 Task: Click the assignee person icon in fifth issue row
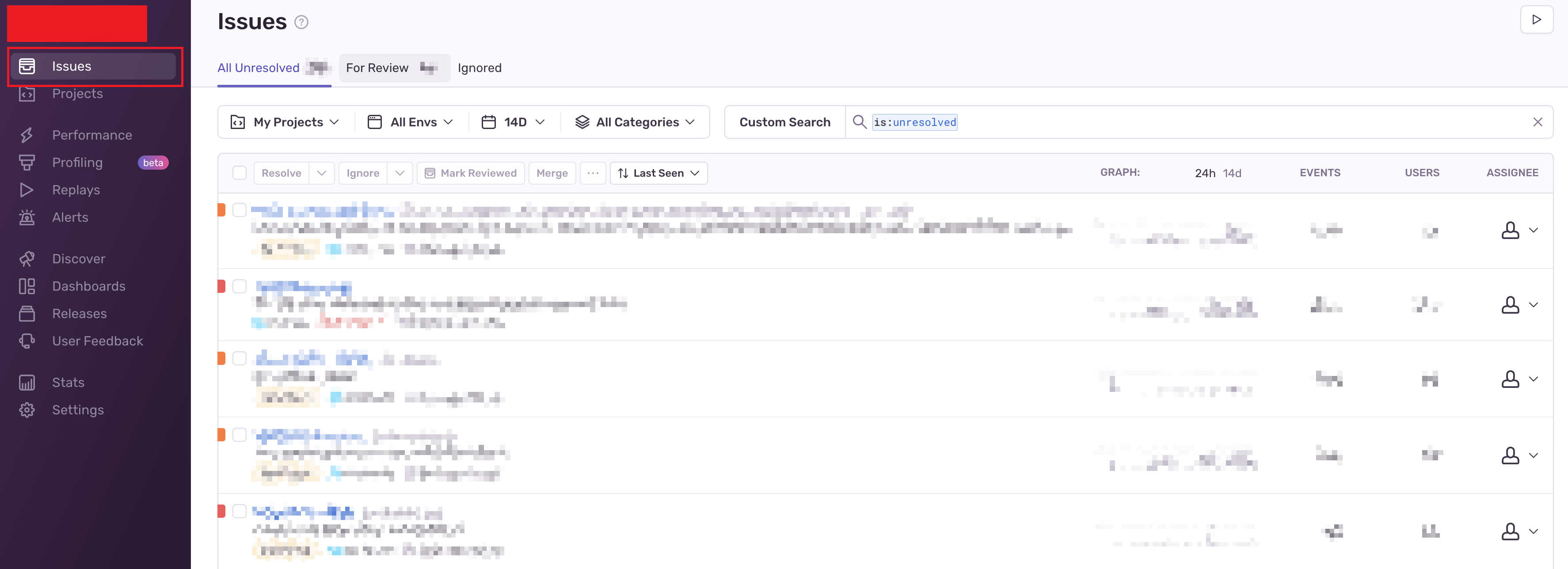[x=1510, y=531]
